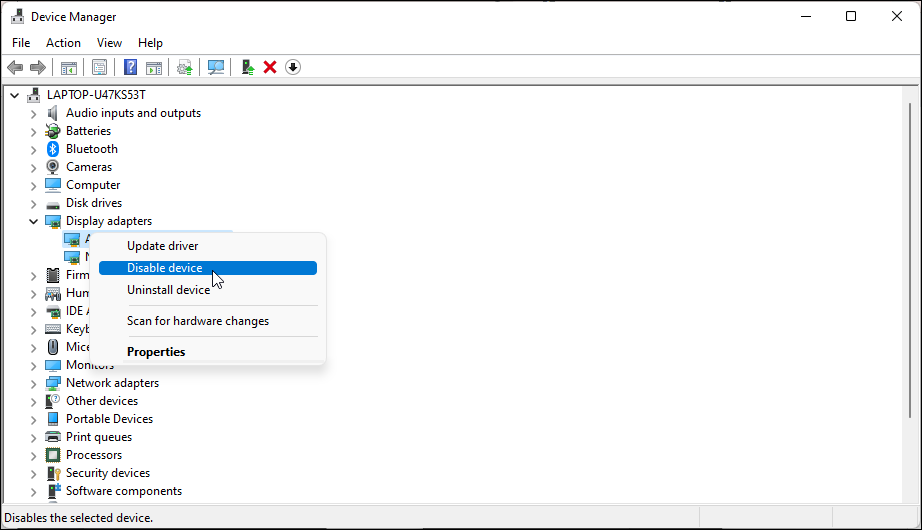Image resolution: width=922 pixels, height=530 pixels.
Task: Click the Enable device toolbar icon
Action: (248, 68)
